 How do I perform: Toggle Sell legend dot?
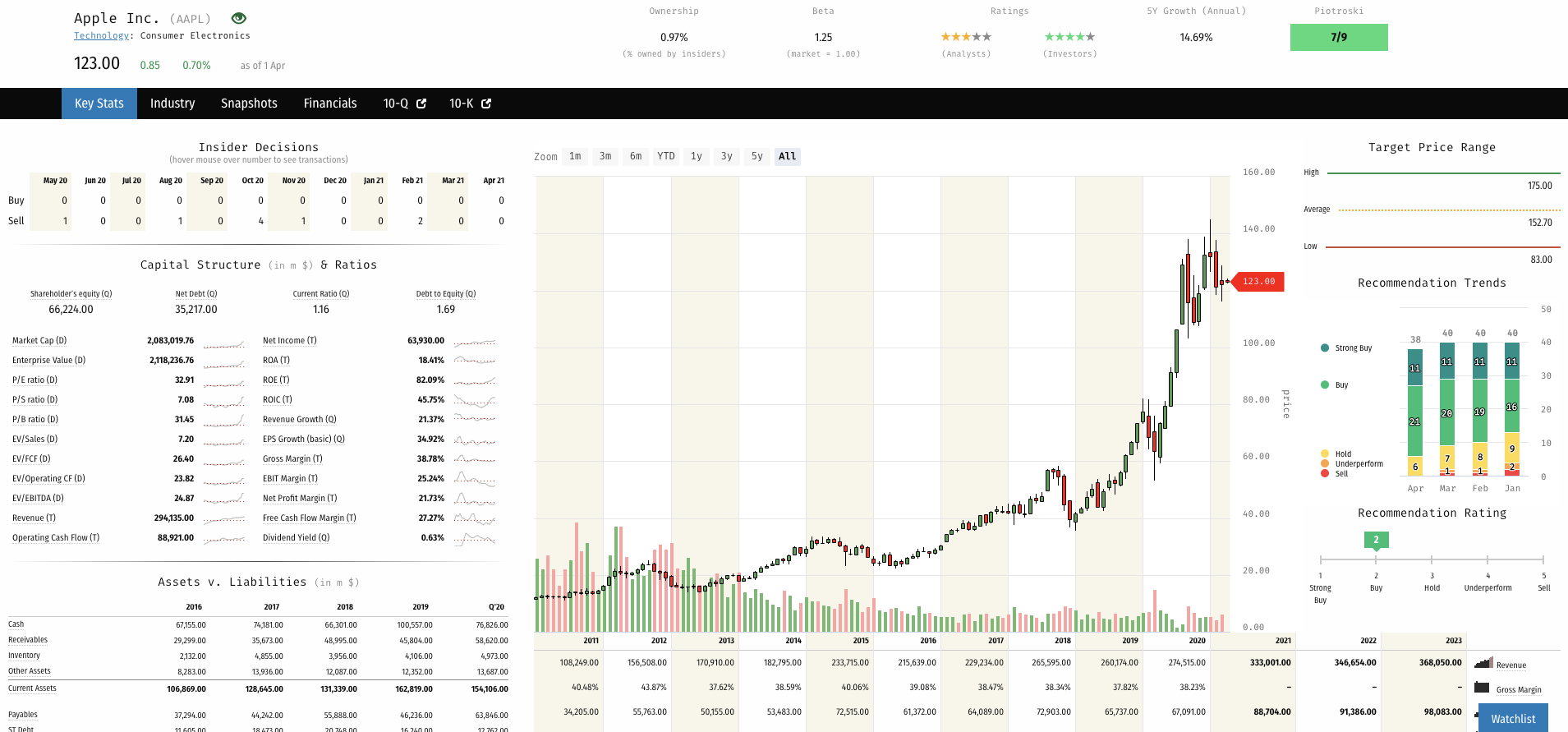click(x=1325, y=473)
